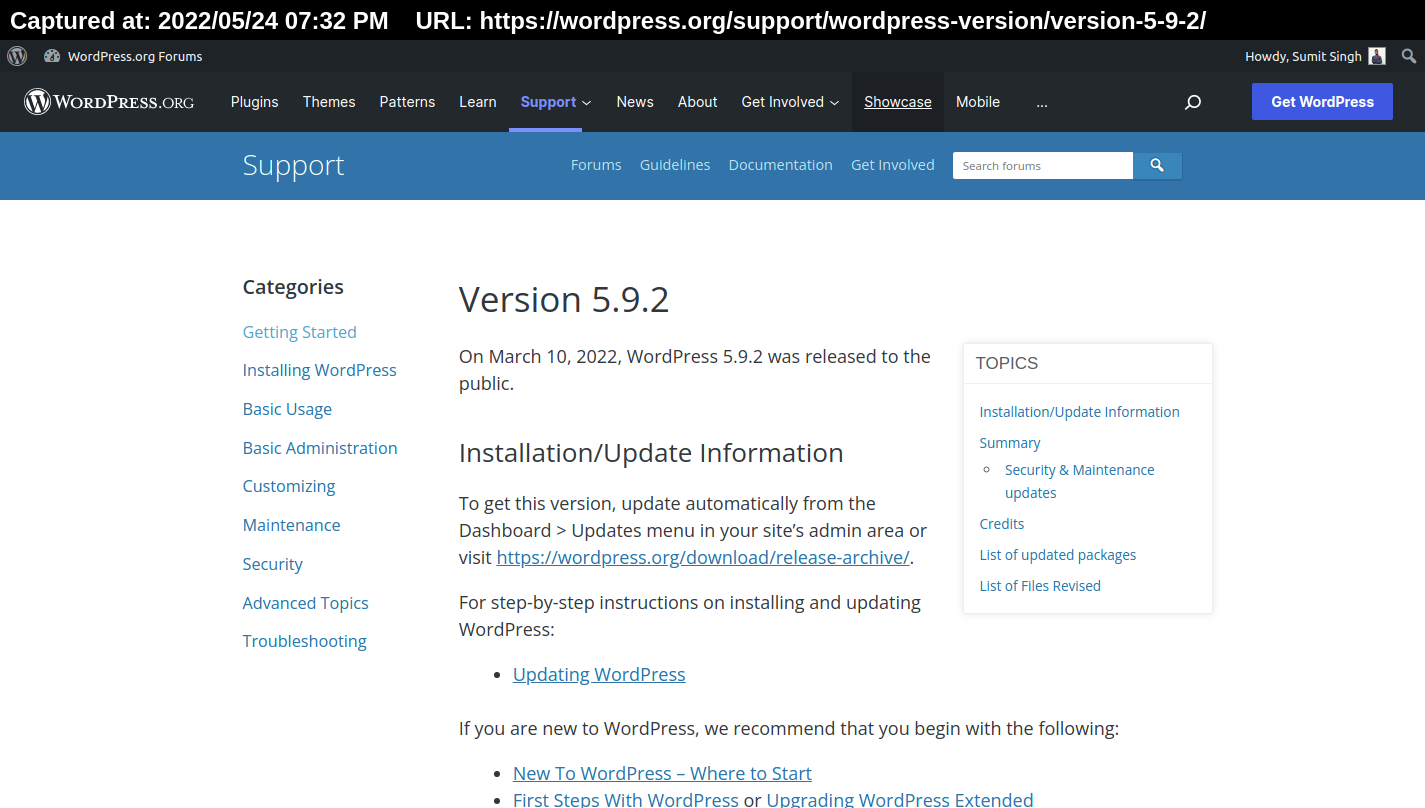1425x808 pixels.
Task: Jump to List of updated packages
Action: point(1057,555)
